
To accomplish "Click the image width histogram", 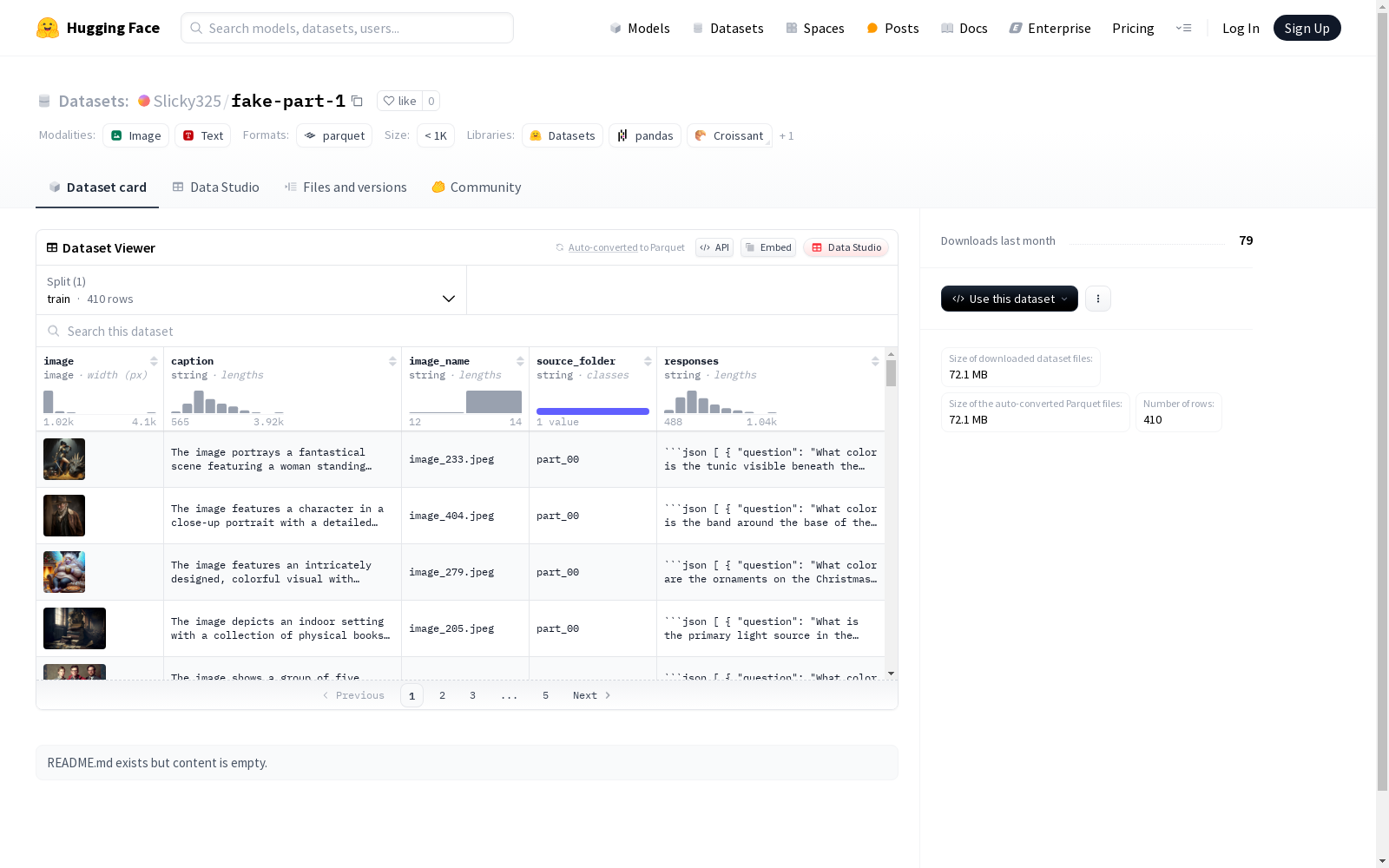I will click(x=100, y=402).
